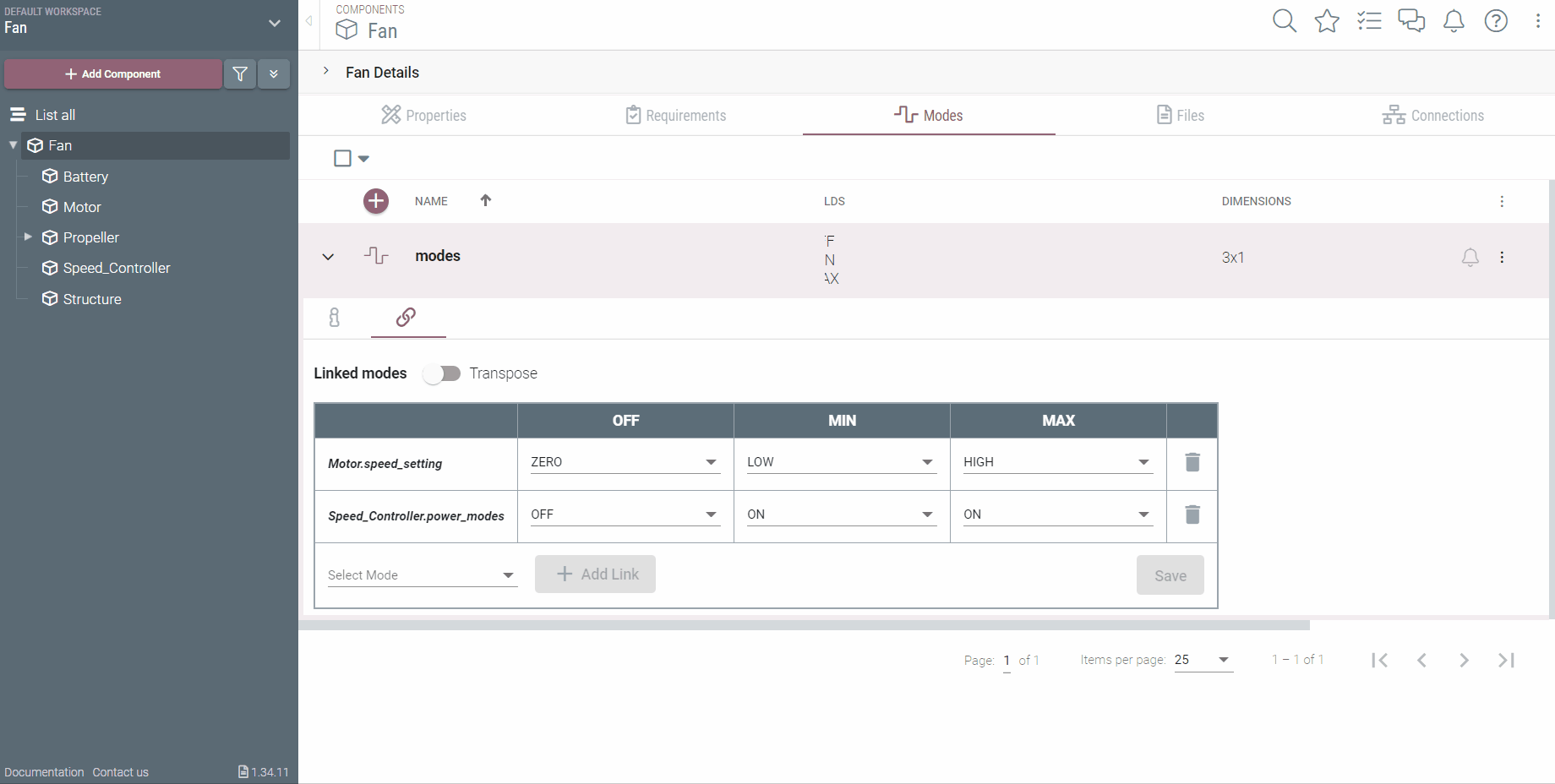This screenshot has height=784, width=1555.
Task: Click the Add Link button
Action: point(595,574)
